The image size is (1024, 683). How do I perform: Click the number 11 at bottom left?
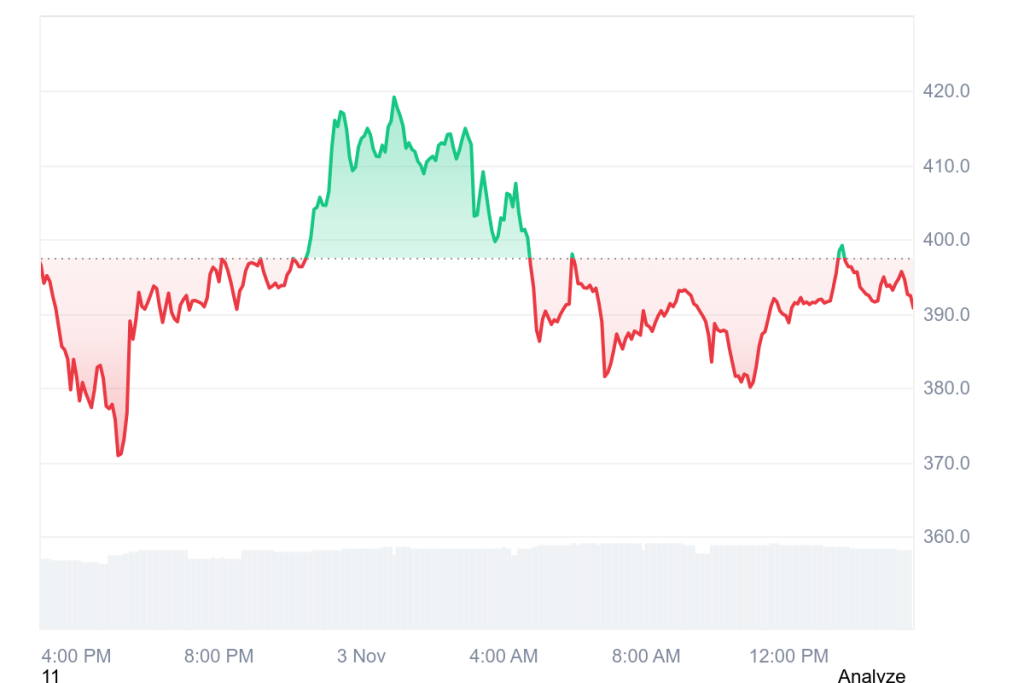51,676
